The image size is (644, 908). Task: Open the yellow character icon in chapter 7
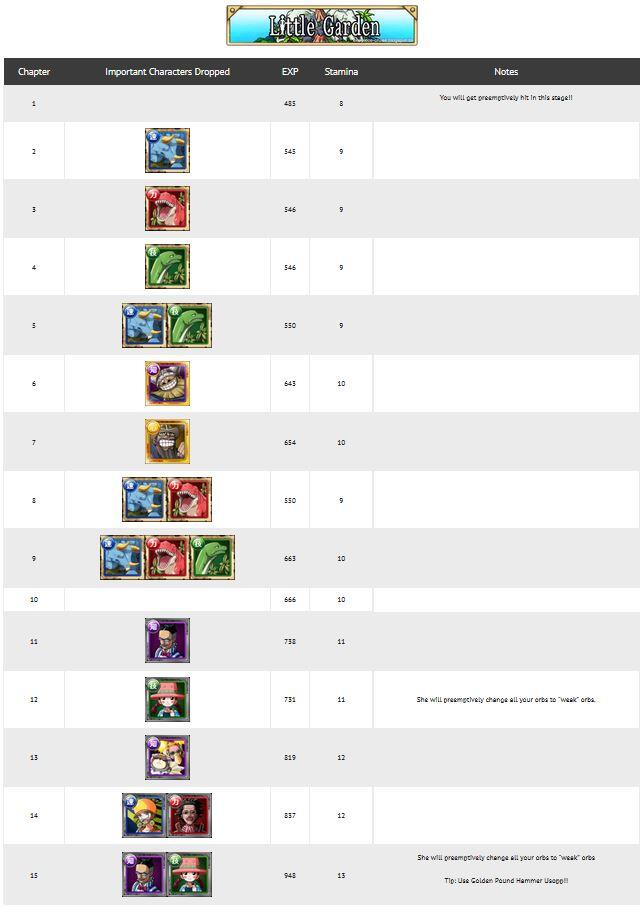point(167,441)
